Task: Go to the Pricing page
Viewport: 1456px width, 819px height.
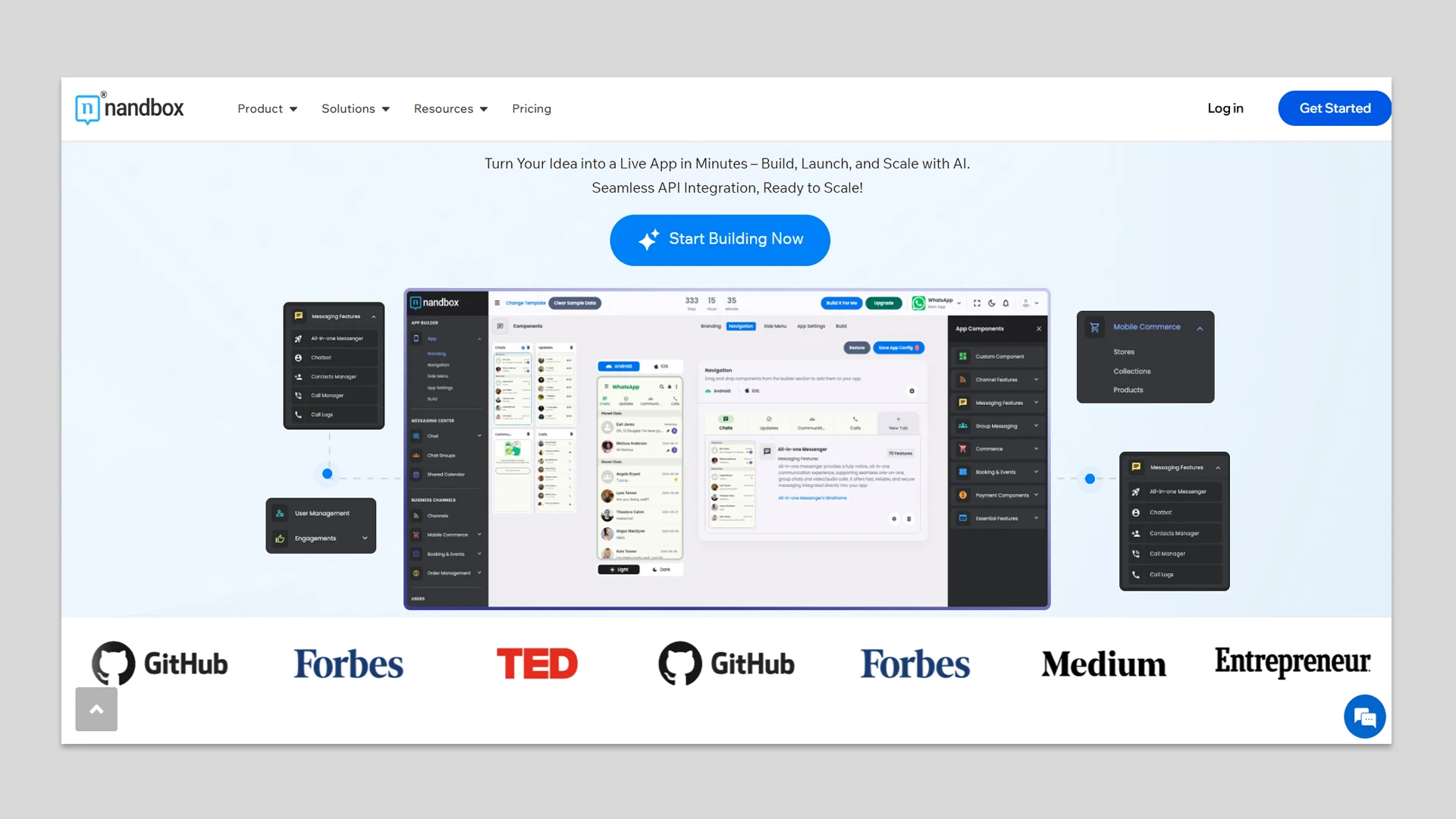Action: (531, 108)
